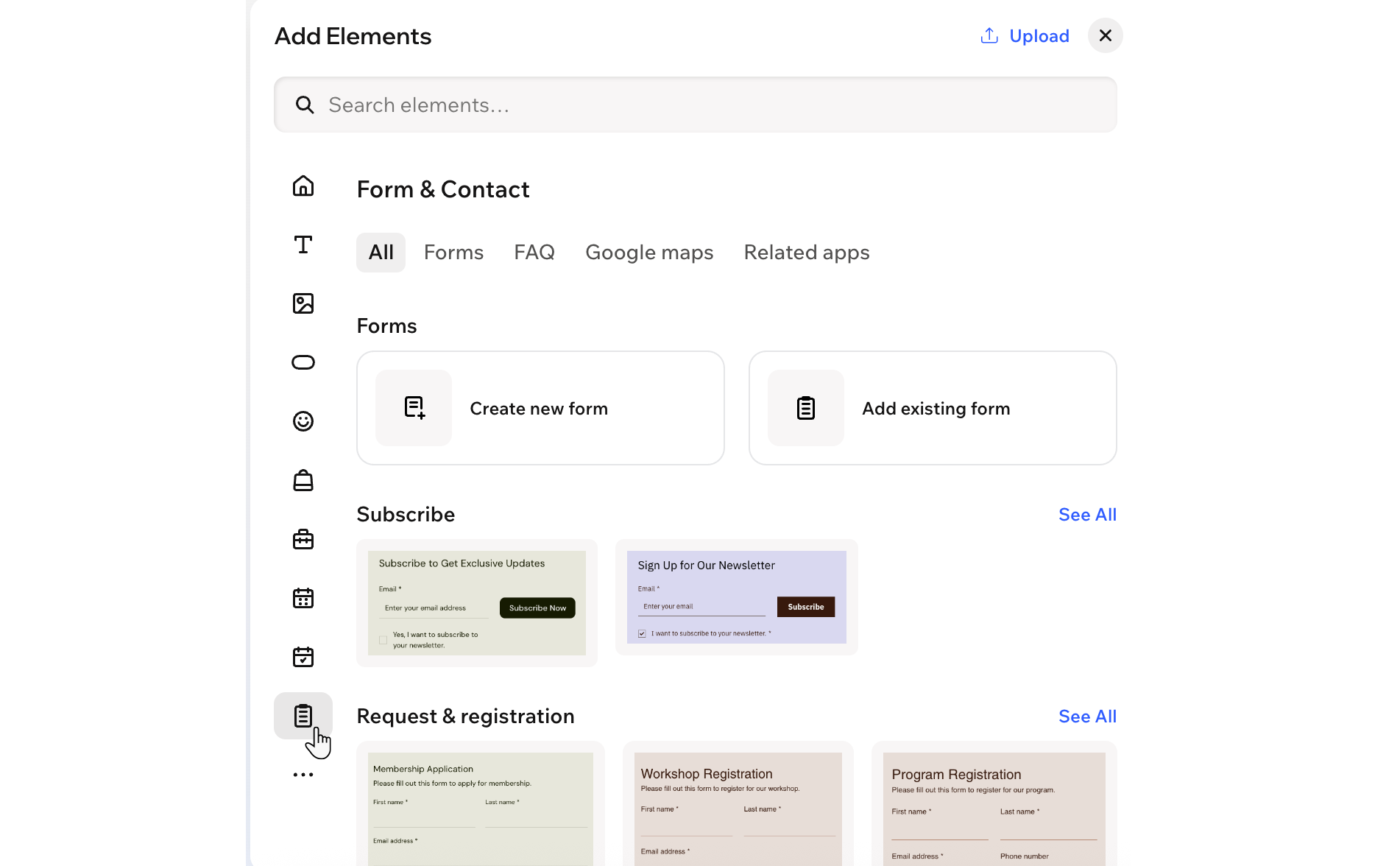Screen dimensions: 1400x866
Task: Select the Membership Application form template
Action: tap(481, 804)
